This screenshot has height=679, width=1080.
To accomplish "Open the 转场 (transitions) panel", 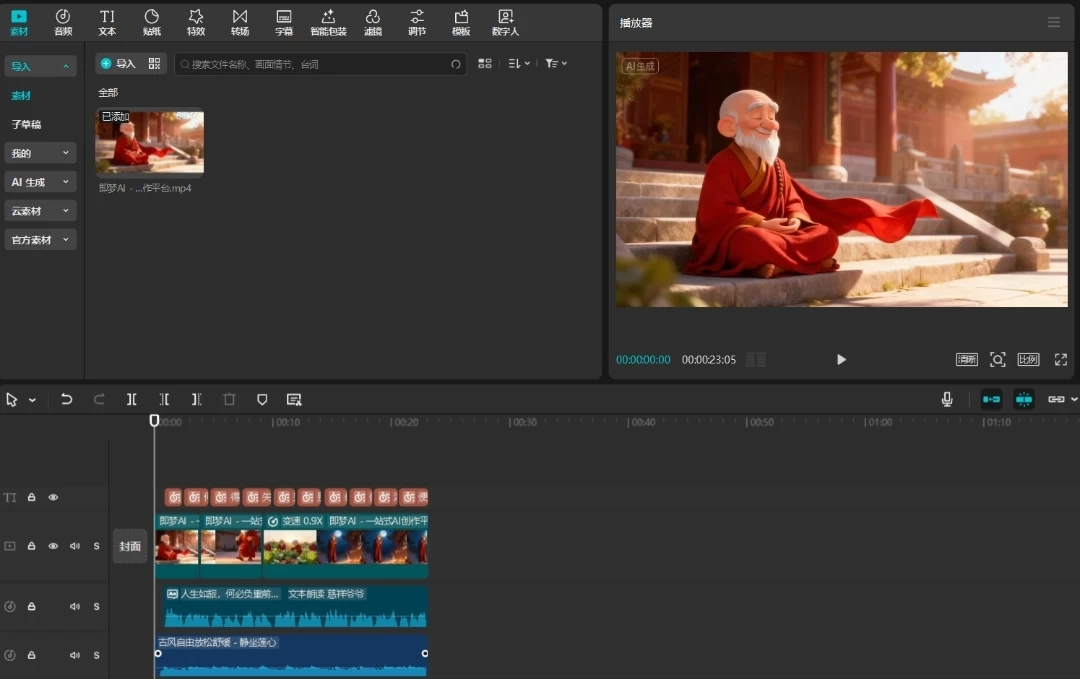I will click(x=240, y=22).
